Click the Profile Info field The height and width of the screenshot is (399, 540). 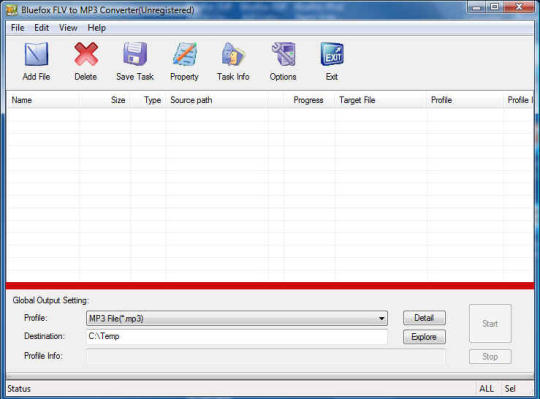(266, 356)
